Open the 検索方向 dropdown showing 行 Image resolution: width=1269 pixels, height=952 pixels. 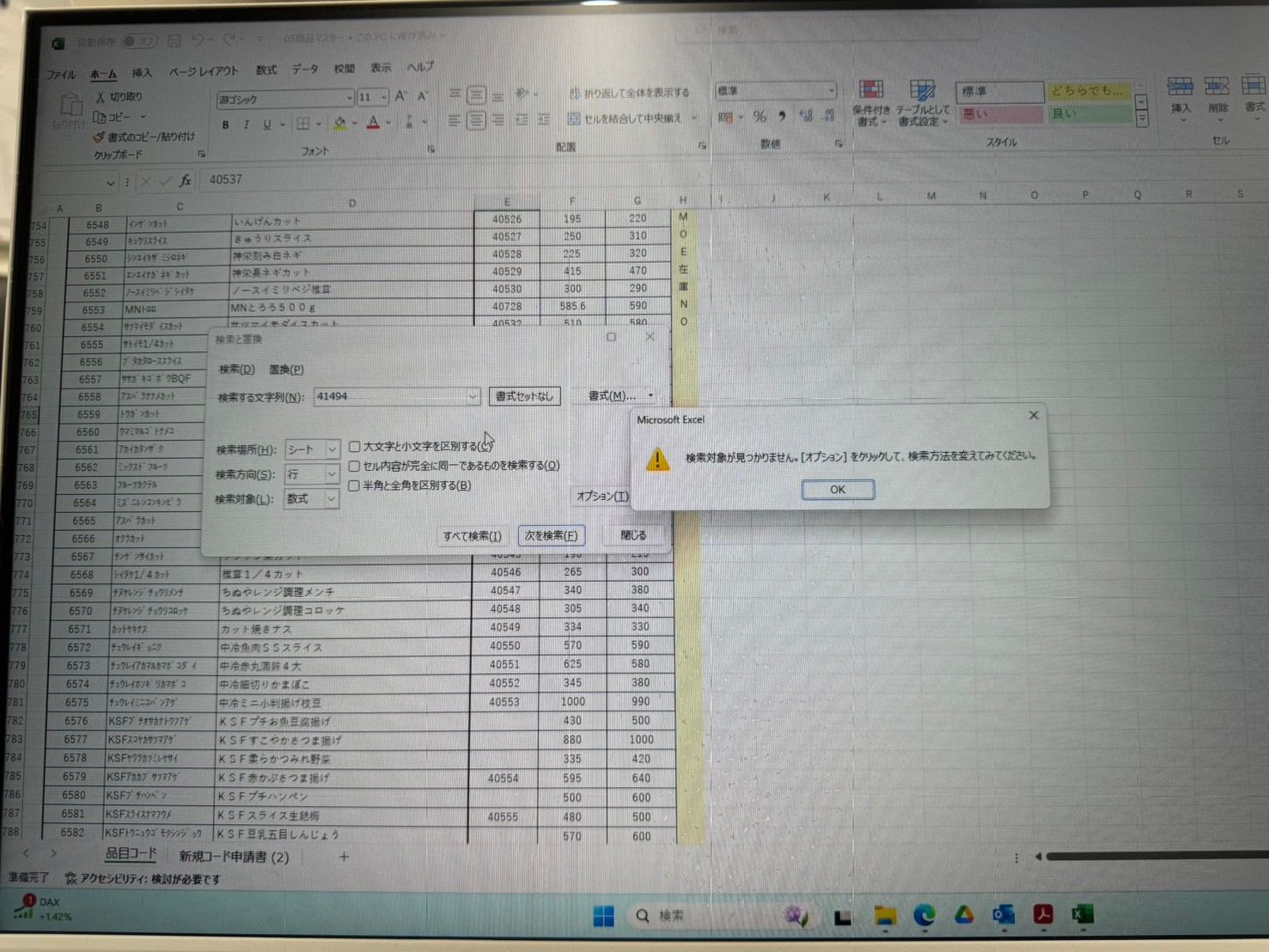(331, 474)
